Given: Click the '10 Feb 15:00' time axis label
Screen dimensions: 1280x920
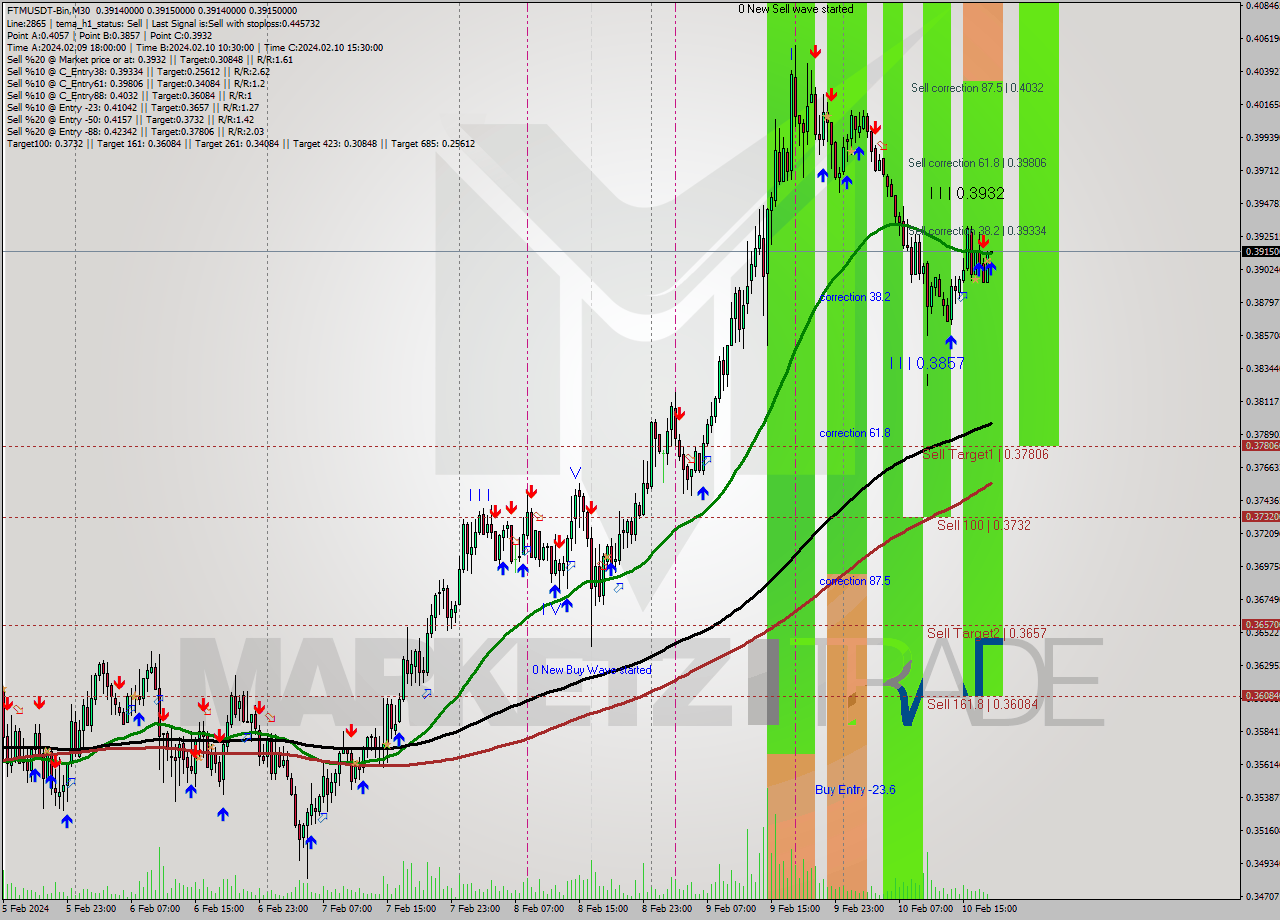Looking at the screenshot, I should point(989,910).
